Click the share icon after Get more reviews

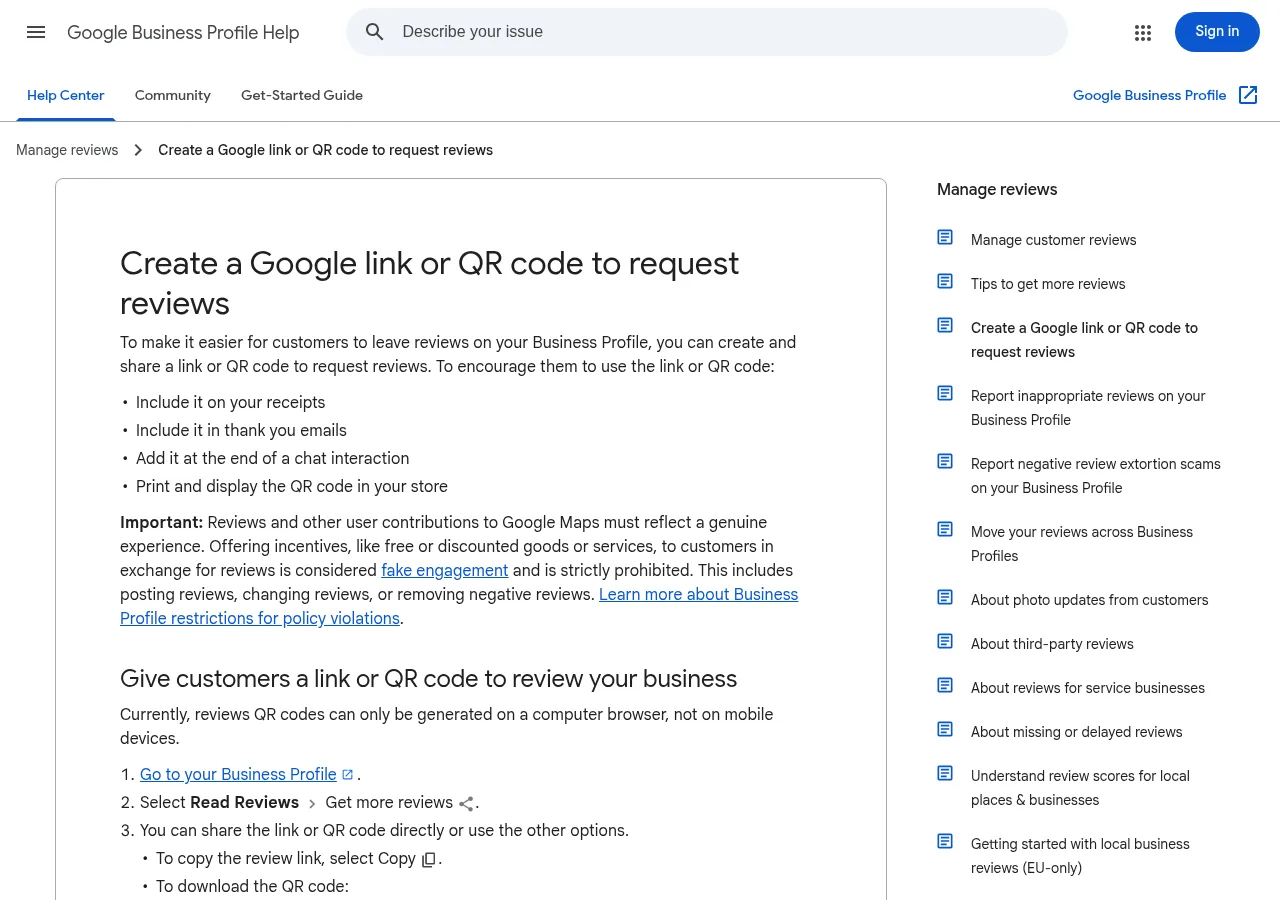point(466,804)
